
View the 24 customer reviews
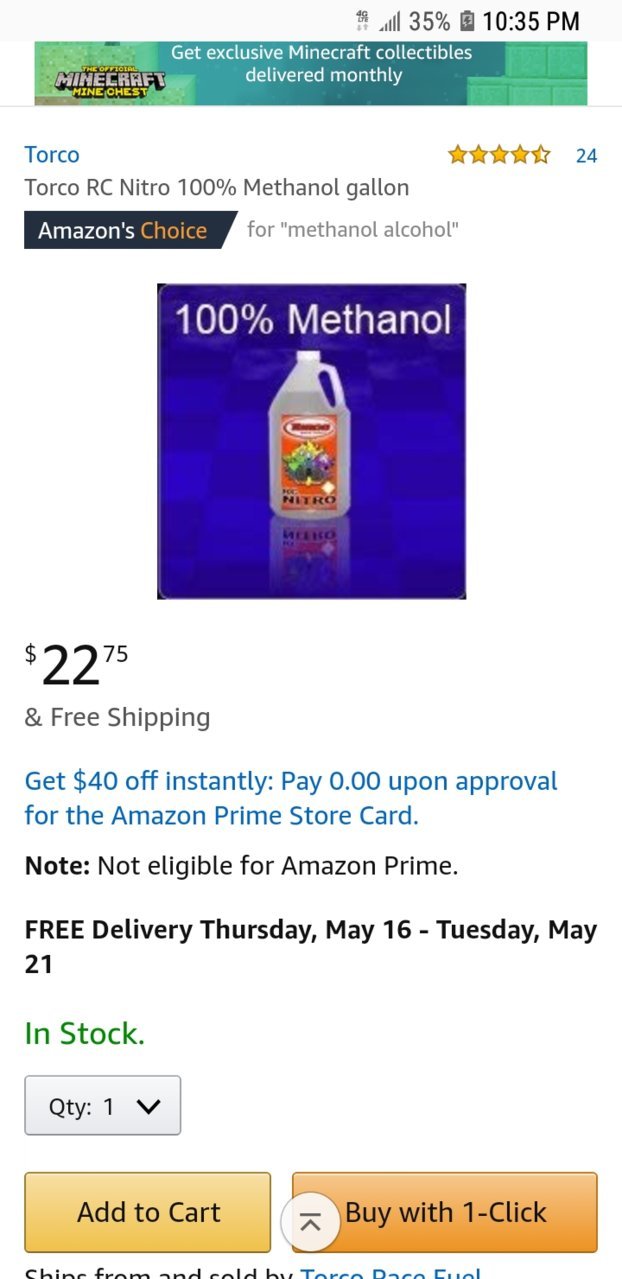(586, 155)
